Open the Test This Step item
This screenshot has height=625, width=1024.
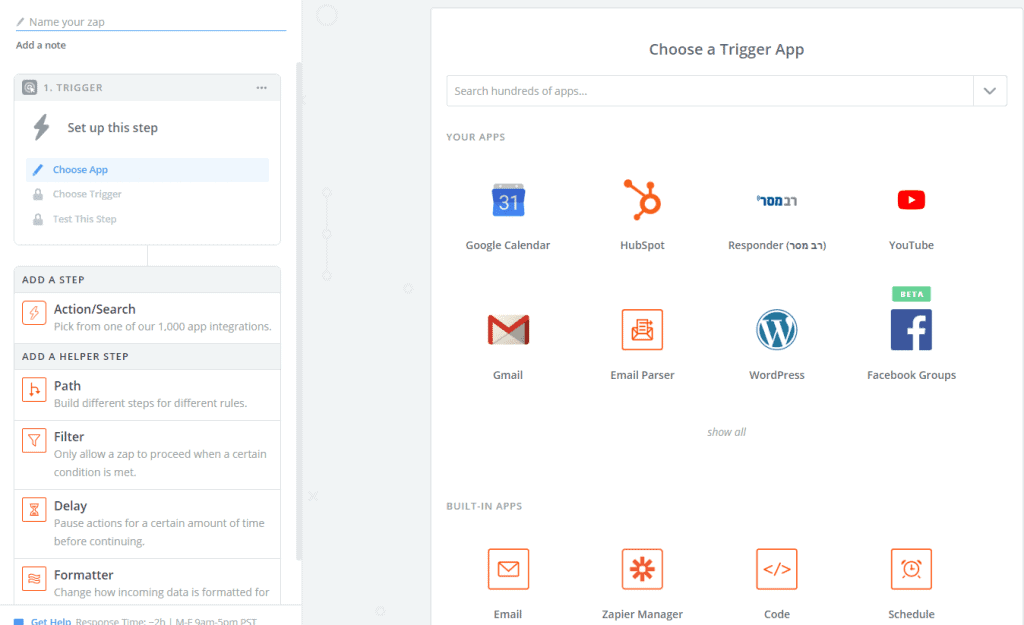pos(148,219)
